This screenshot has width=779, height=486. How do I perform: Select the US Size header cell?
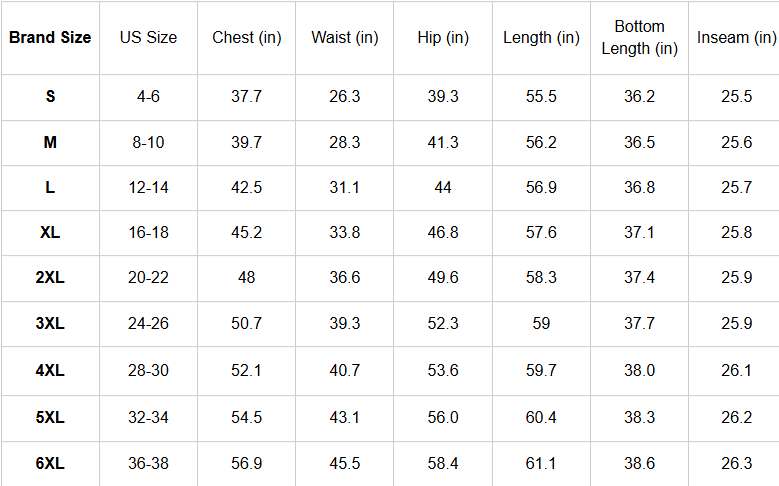tap(148, 38)
